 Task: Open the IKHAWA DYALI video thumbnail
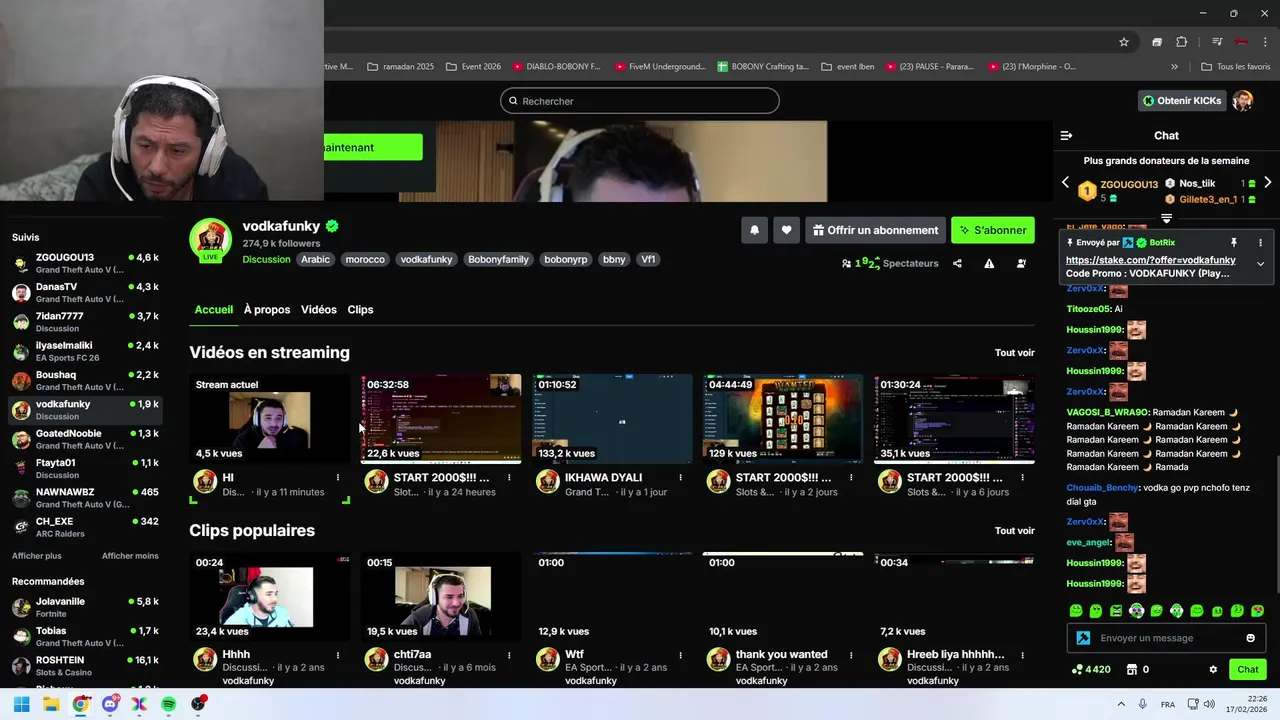click(612, 419)
